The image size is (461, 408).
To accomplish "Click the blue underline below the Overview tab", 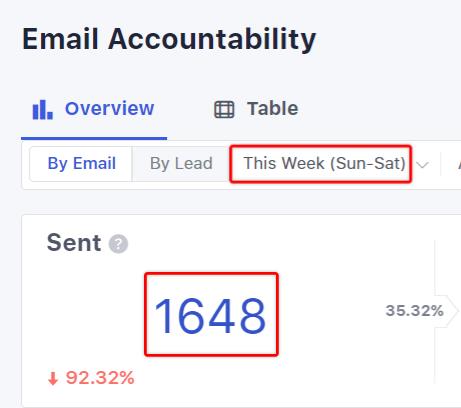I will 94,138.
